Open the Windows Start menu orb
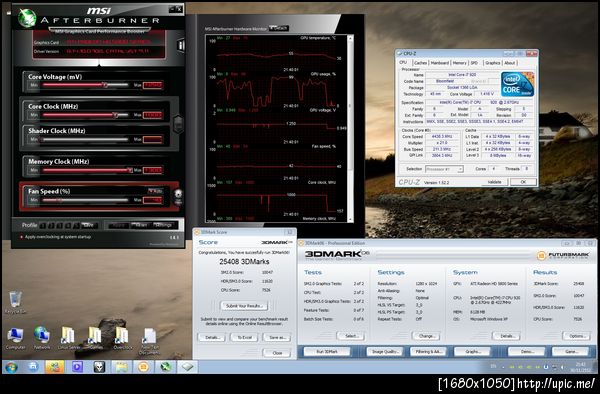This screenshot has height=394, width=600. tap(11, 367)
